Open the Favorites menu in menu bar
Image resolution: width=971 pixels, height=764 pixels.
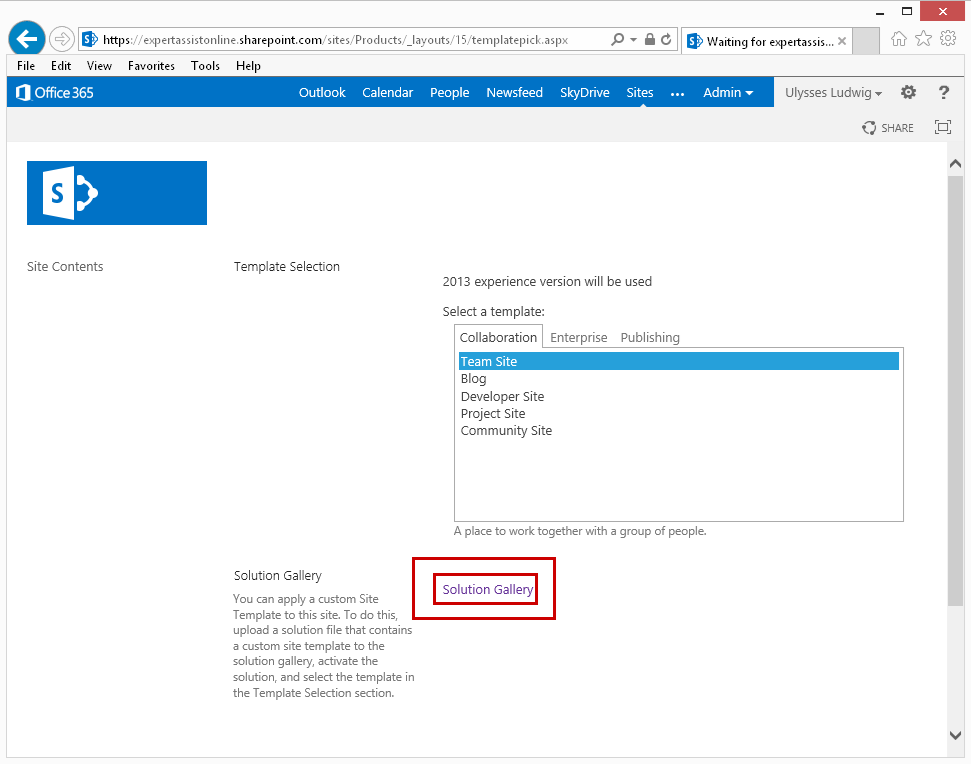(x=151, y=66)
